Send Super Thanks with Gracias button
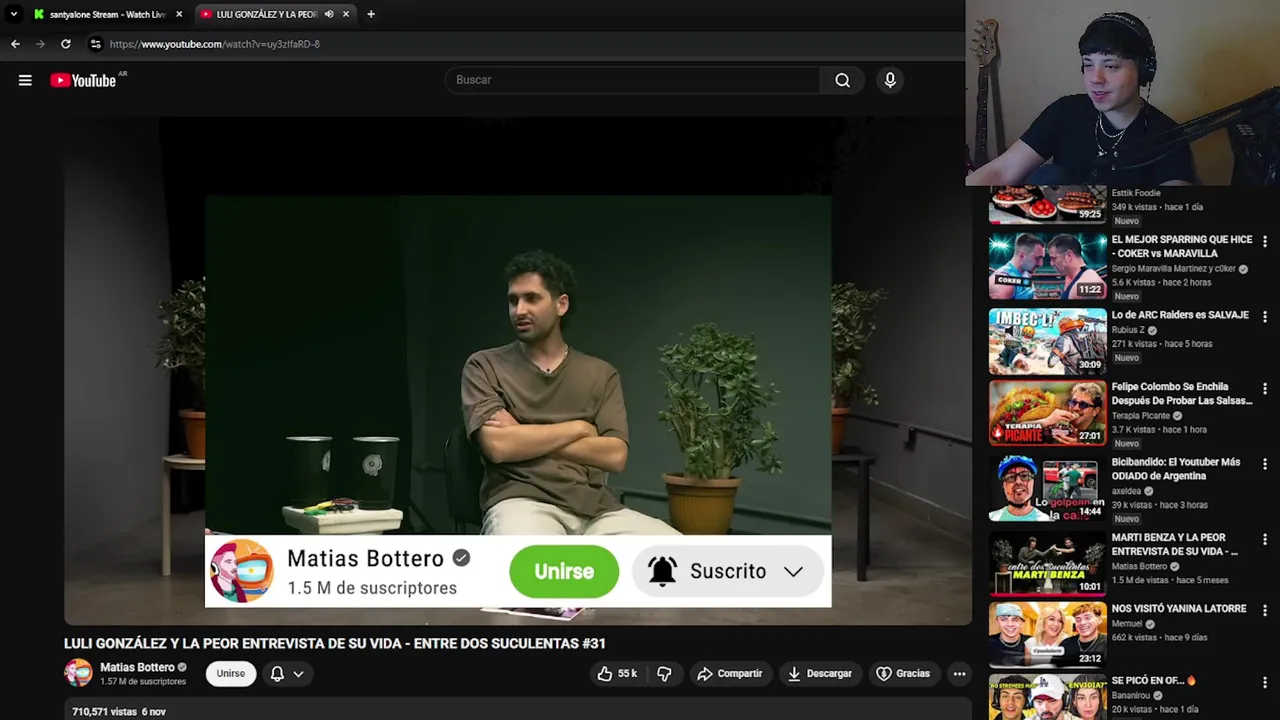 point(903,674)
